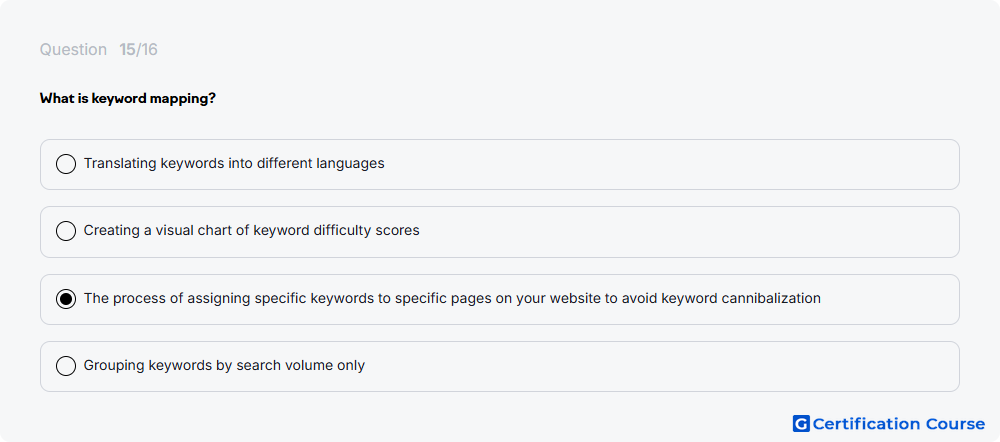Click the words 'keyword difficulty scores' in the second answer
This screenshot has width=1000, height=442.
336,230
